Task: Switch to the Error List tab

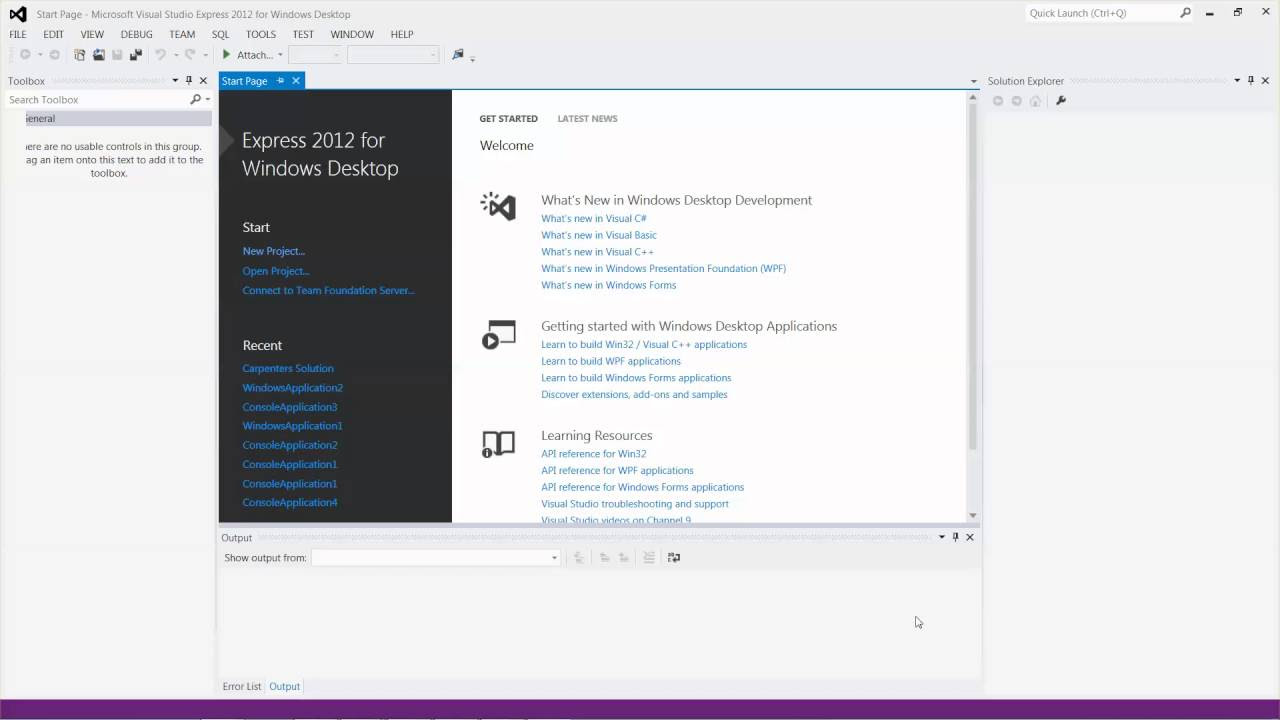Action: click(x=242, y=686)
